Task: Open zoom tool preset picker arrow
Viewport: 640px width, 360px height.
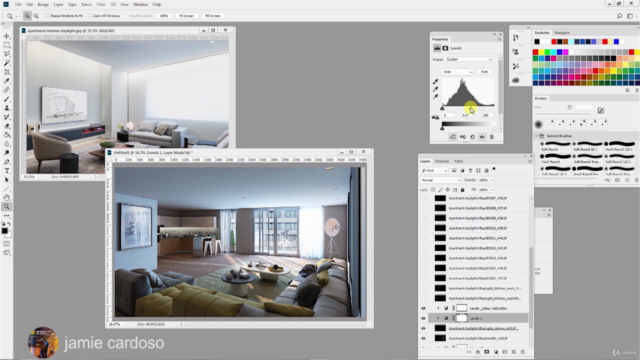Action: tap(17, 16)
